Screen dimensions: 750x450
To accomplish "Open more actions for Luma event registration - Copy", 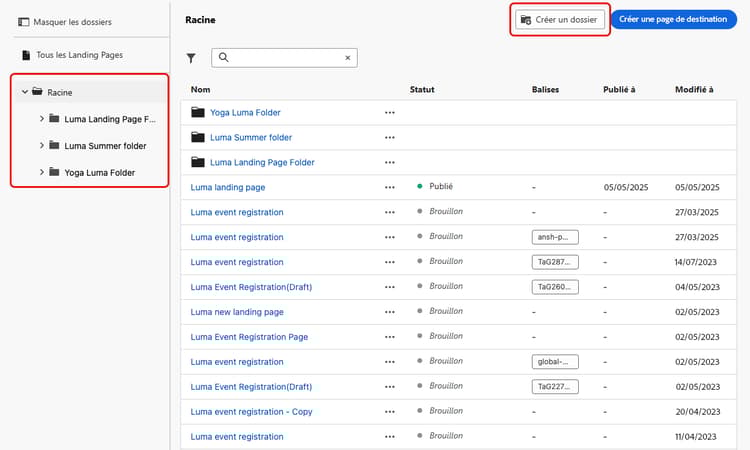I will point(390,412).
